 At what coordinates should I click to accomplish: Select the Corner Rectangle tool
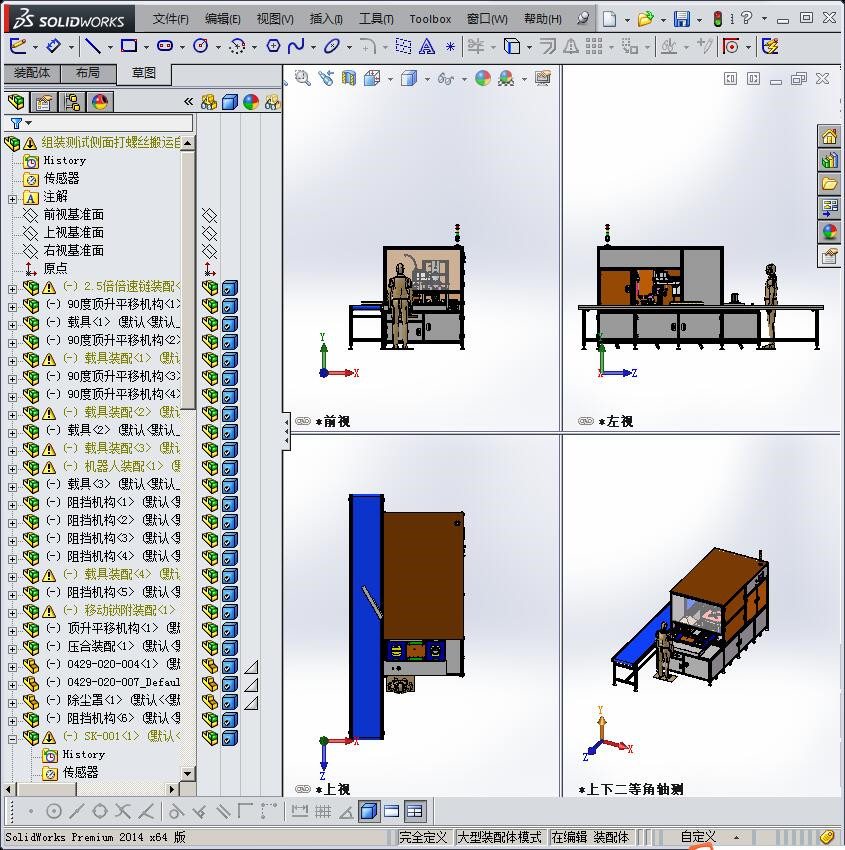tap(128, 46)
